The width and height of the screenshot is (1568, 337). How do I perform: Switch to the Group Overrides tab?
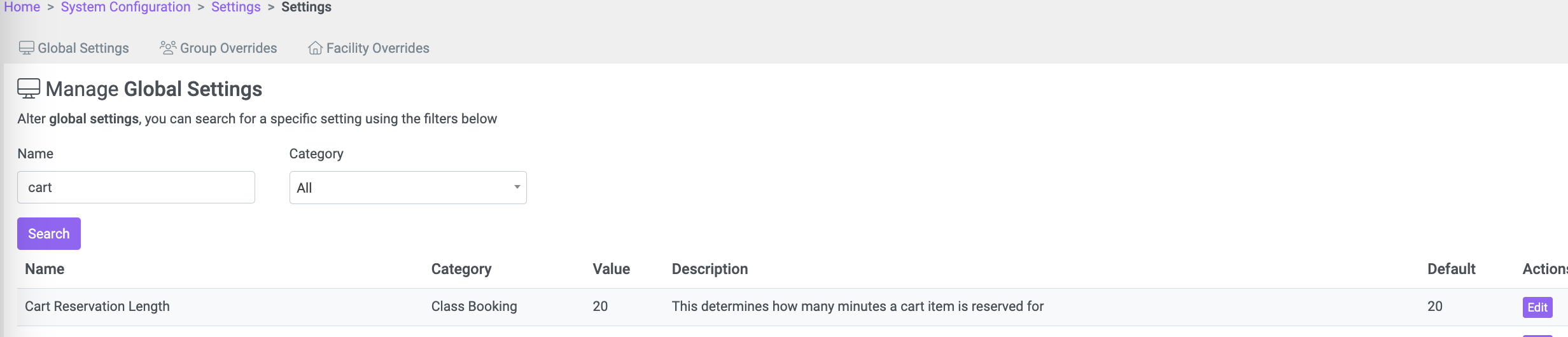pyautogui.click(x=218, y=48)
